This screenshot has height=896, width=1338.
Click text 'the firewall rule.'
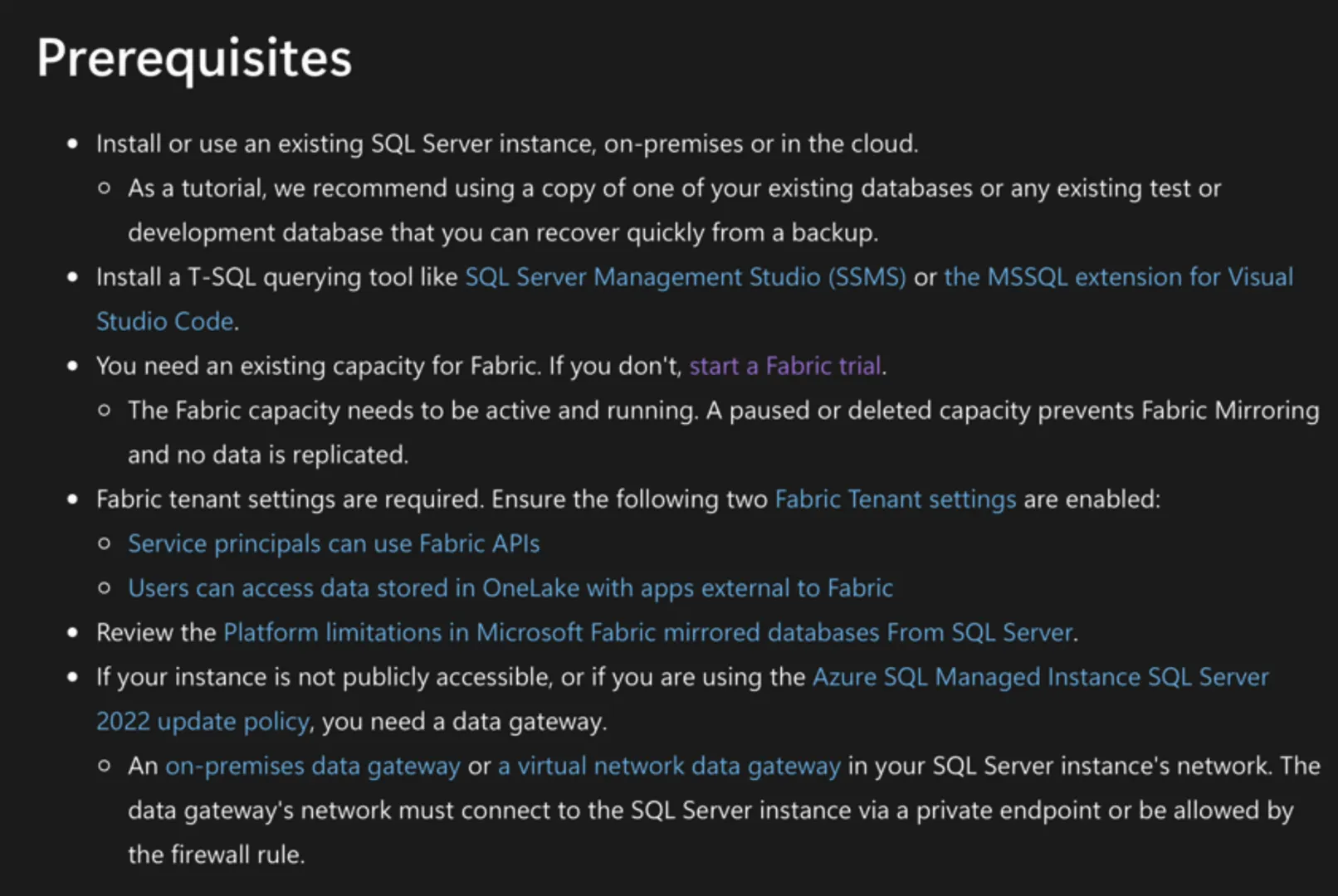pos(217,855)
